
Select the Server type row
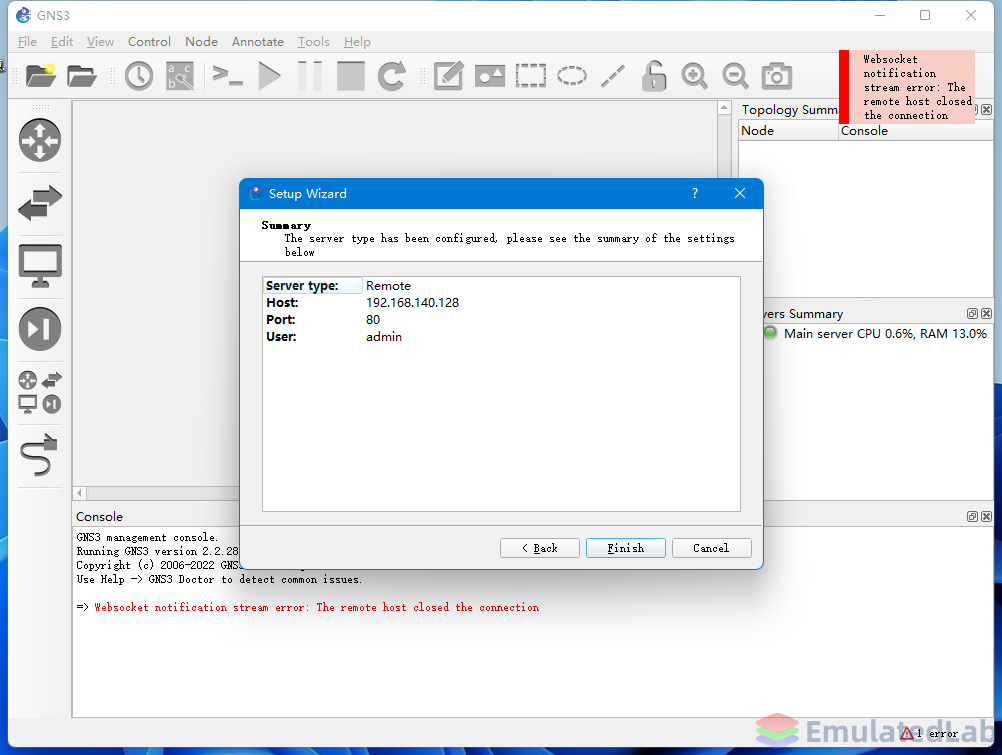pyautogui.click(x=501, y=286)
